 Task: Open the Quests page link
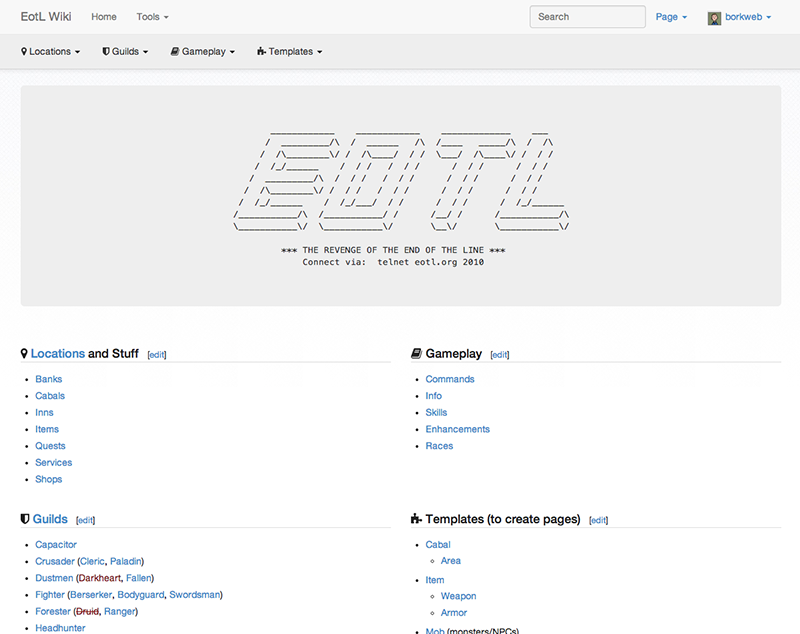50,446
